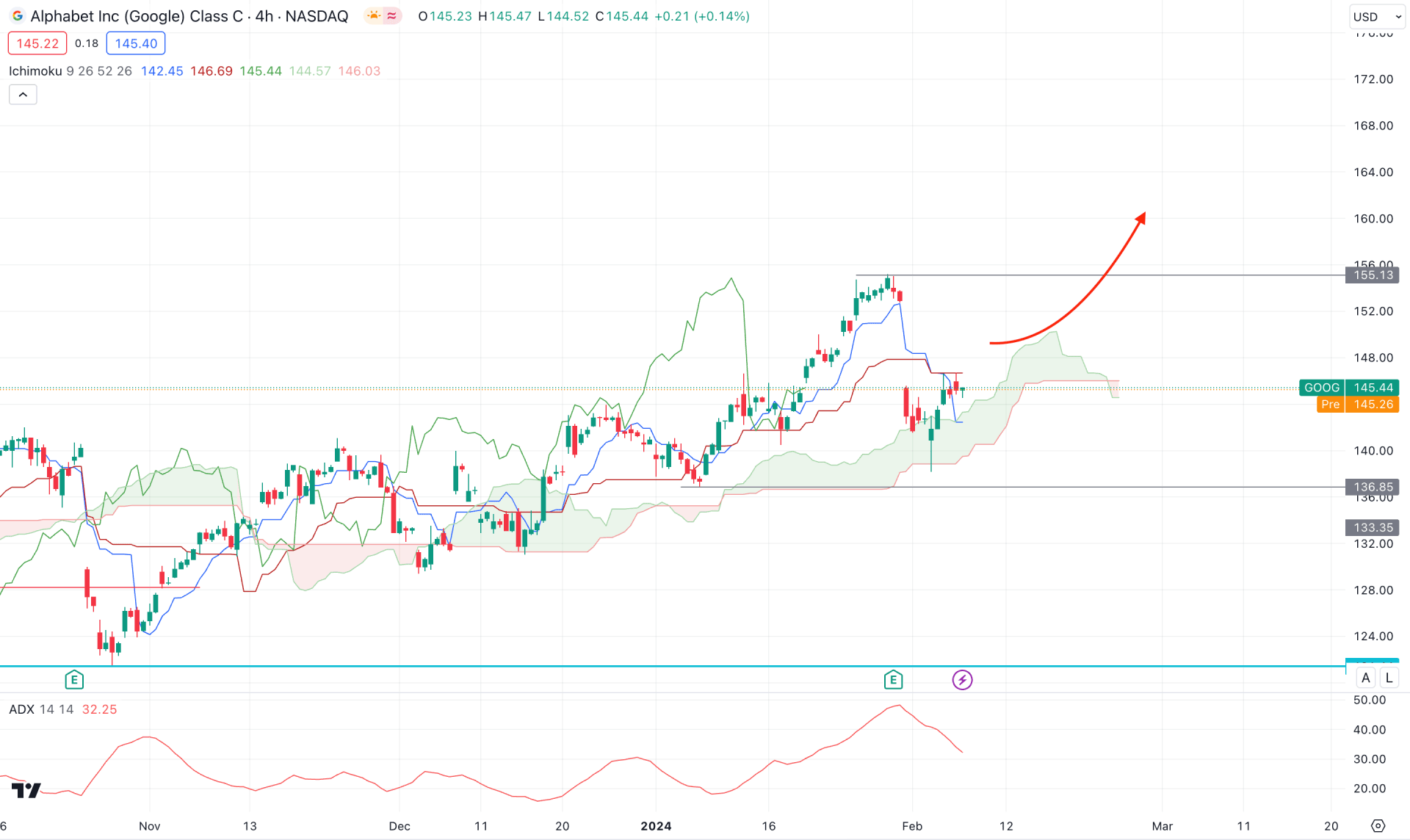This screenshot has height=840, width=1410.
Task: Click the Ichimoku conversion line value 142.45
Action: pyautogui.click(x=162, y=71)
